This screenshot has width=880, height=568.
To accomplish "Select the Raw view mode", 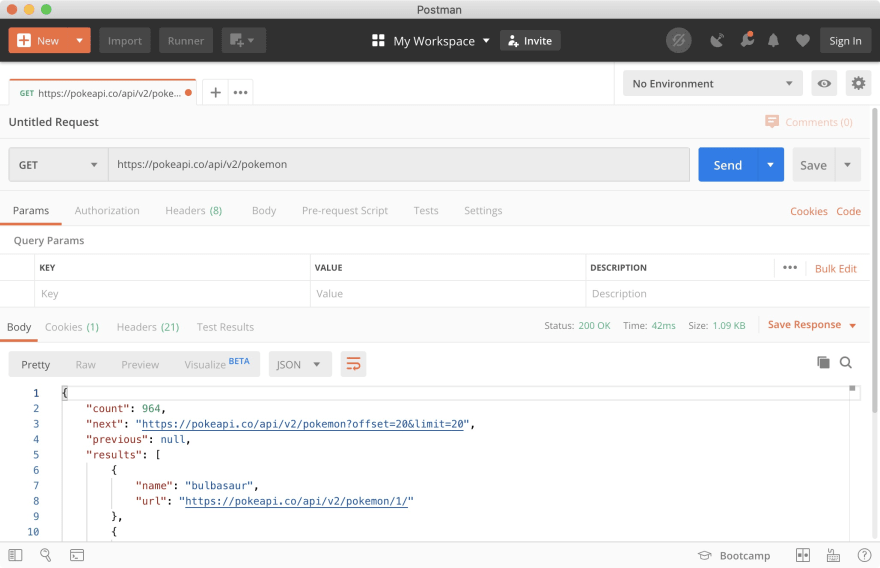I will [85, 365].
